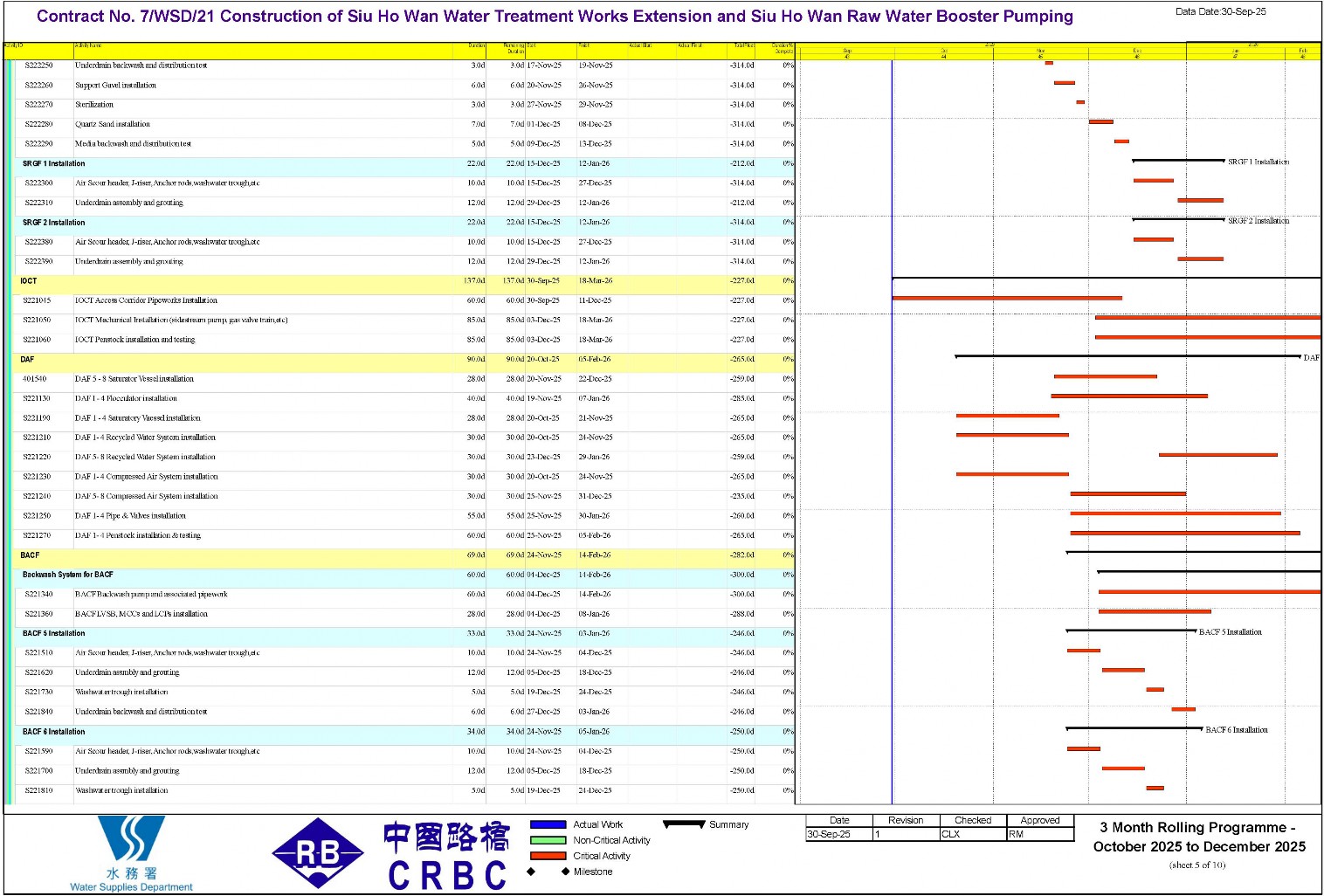1324x896 pixels.
Task: Select the Backwash System for BACF row
Action: 399,575
